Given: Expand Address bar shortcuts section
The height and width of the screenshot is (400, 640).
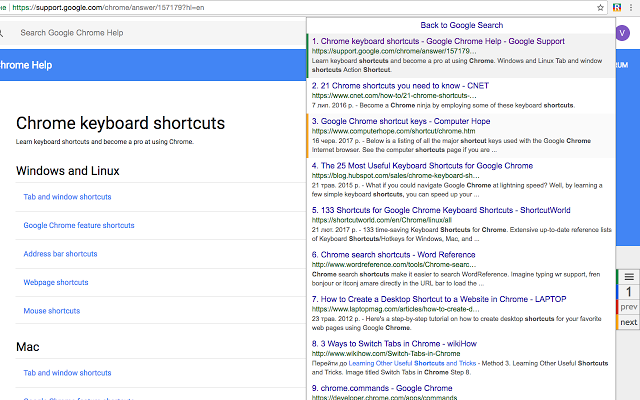Looking at the screenshot, I should pyautogui.click(x=60, y=254).
